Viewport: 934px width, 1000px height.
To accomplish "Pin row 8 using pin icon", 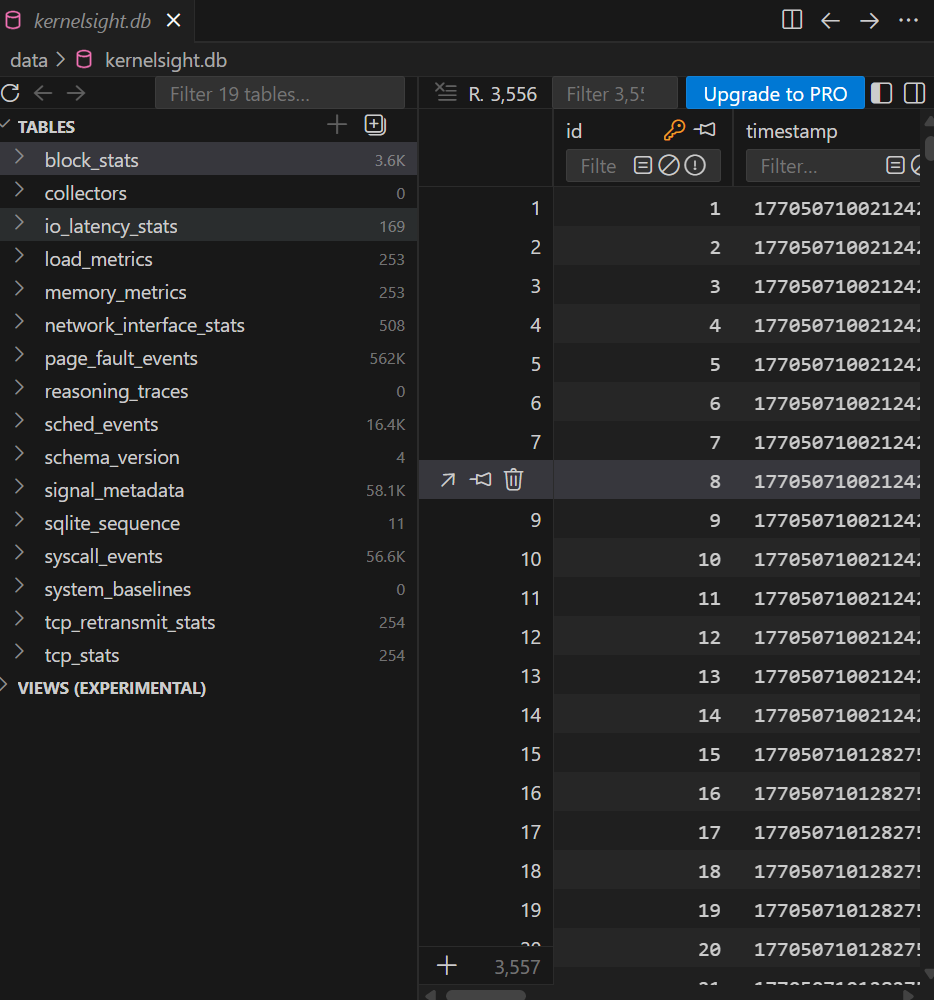I will point(481,480).
